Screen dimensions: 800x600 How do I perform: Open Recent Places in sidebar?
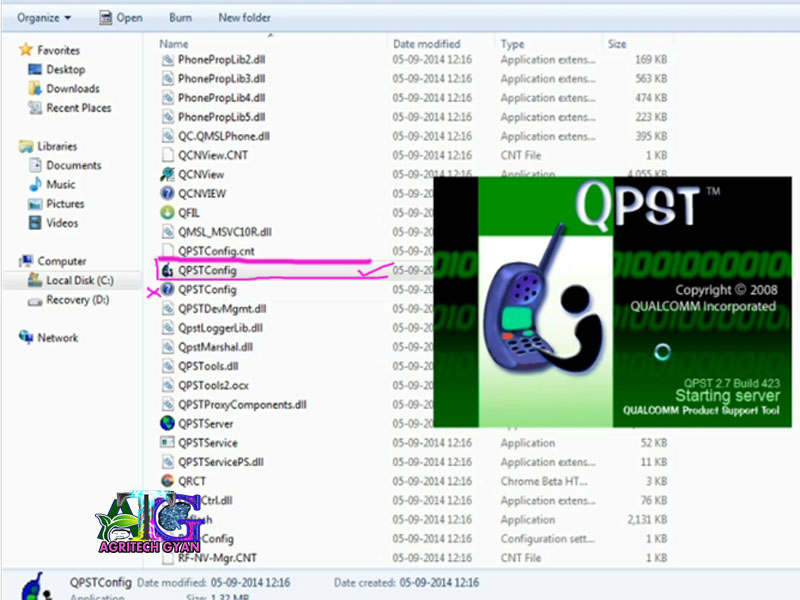[79, 108]
